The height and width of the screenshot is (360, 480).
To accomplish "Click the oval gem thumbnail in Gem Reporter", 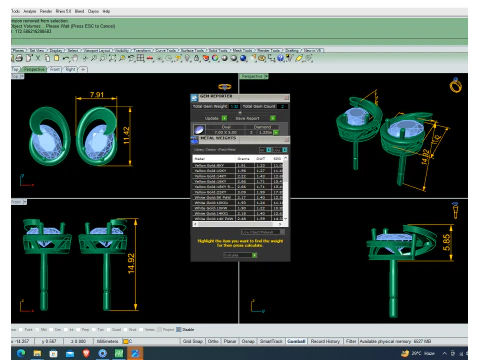I will click(x=199, y=129).
